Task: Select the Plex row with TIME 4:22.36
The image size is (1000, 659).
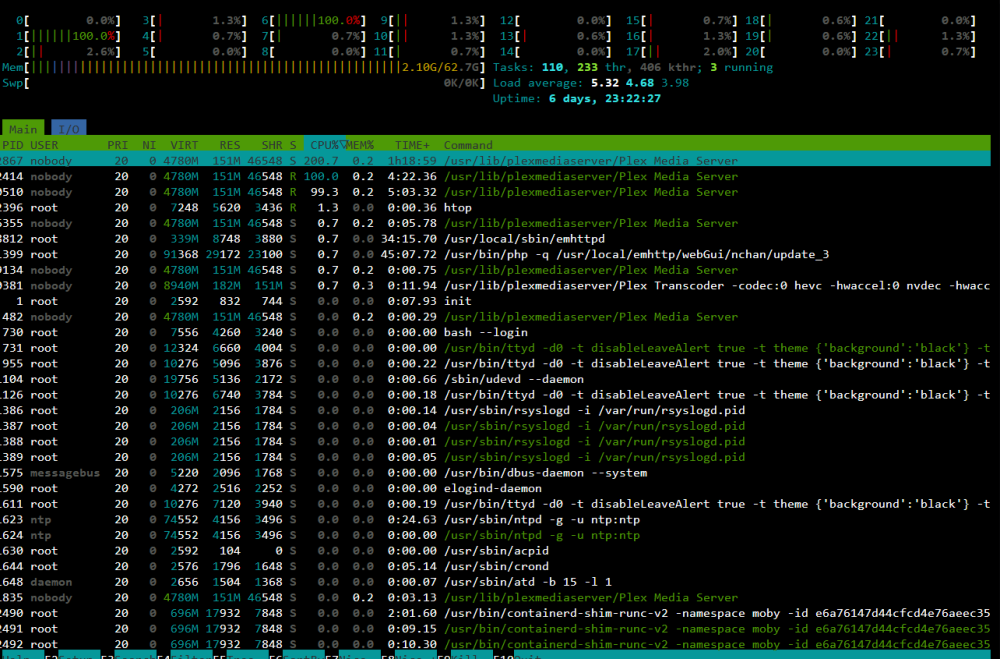Action: pos(496,176)
